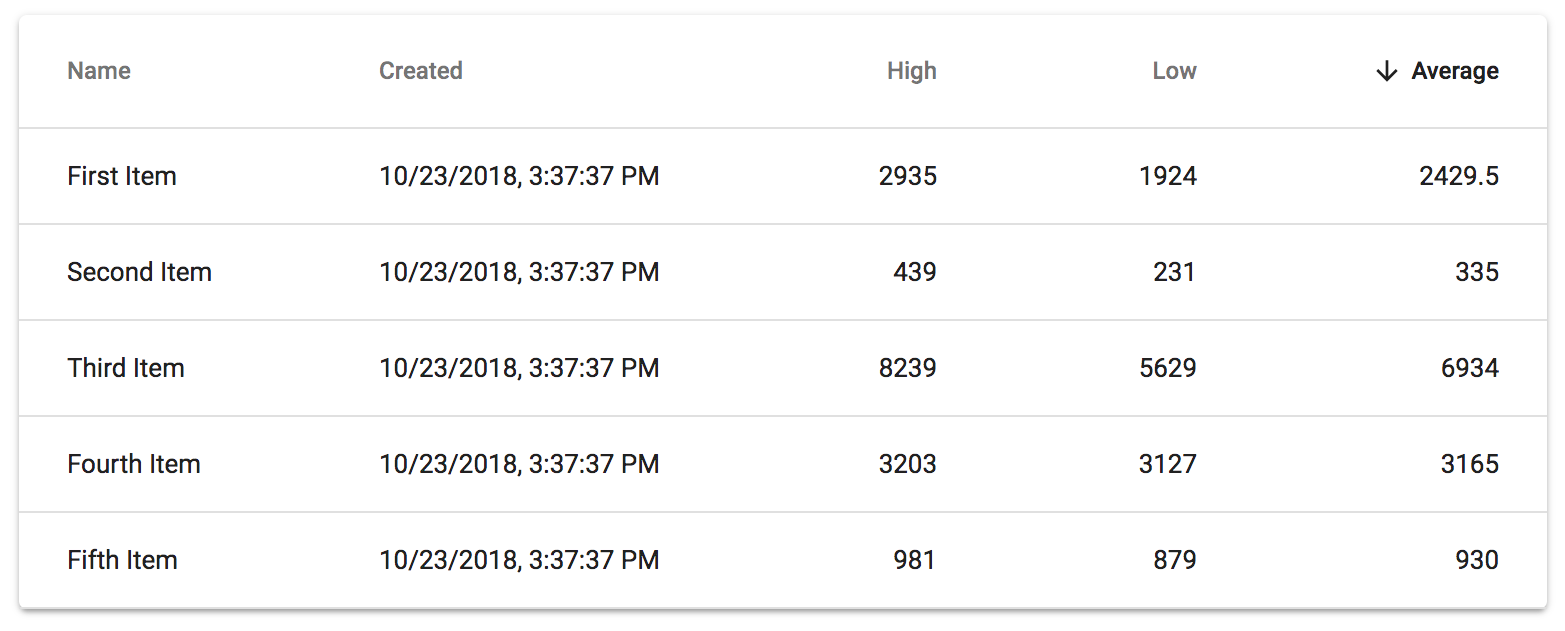1565x631 pixels.
Task: Sort table by Average column header
Action: (x=1454, y=71)
